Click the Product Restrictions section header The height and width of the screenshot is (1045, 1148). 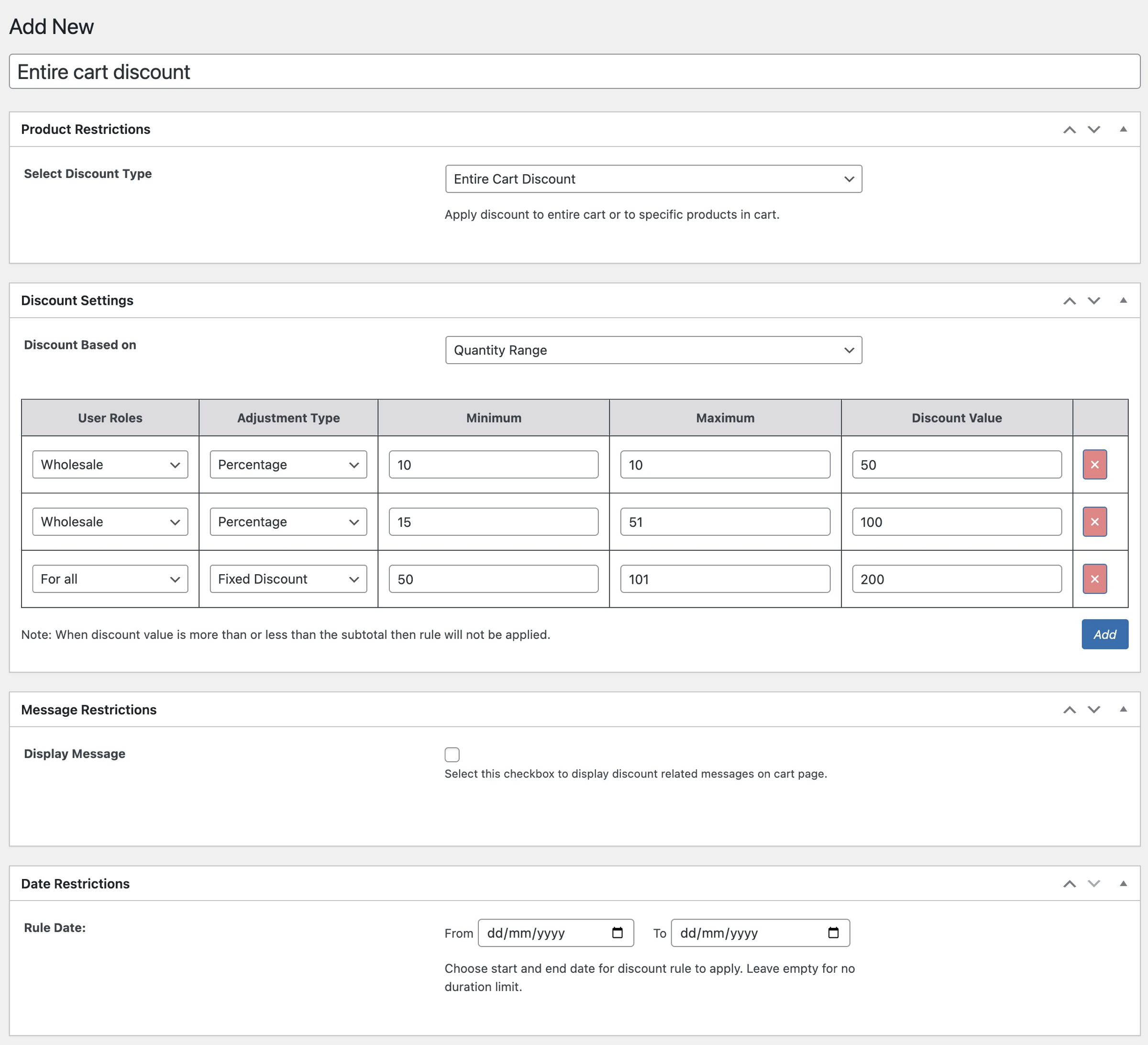tap(86, 129)
